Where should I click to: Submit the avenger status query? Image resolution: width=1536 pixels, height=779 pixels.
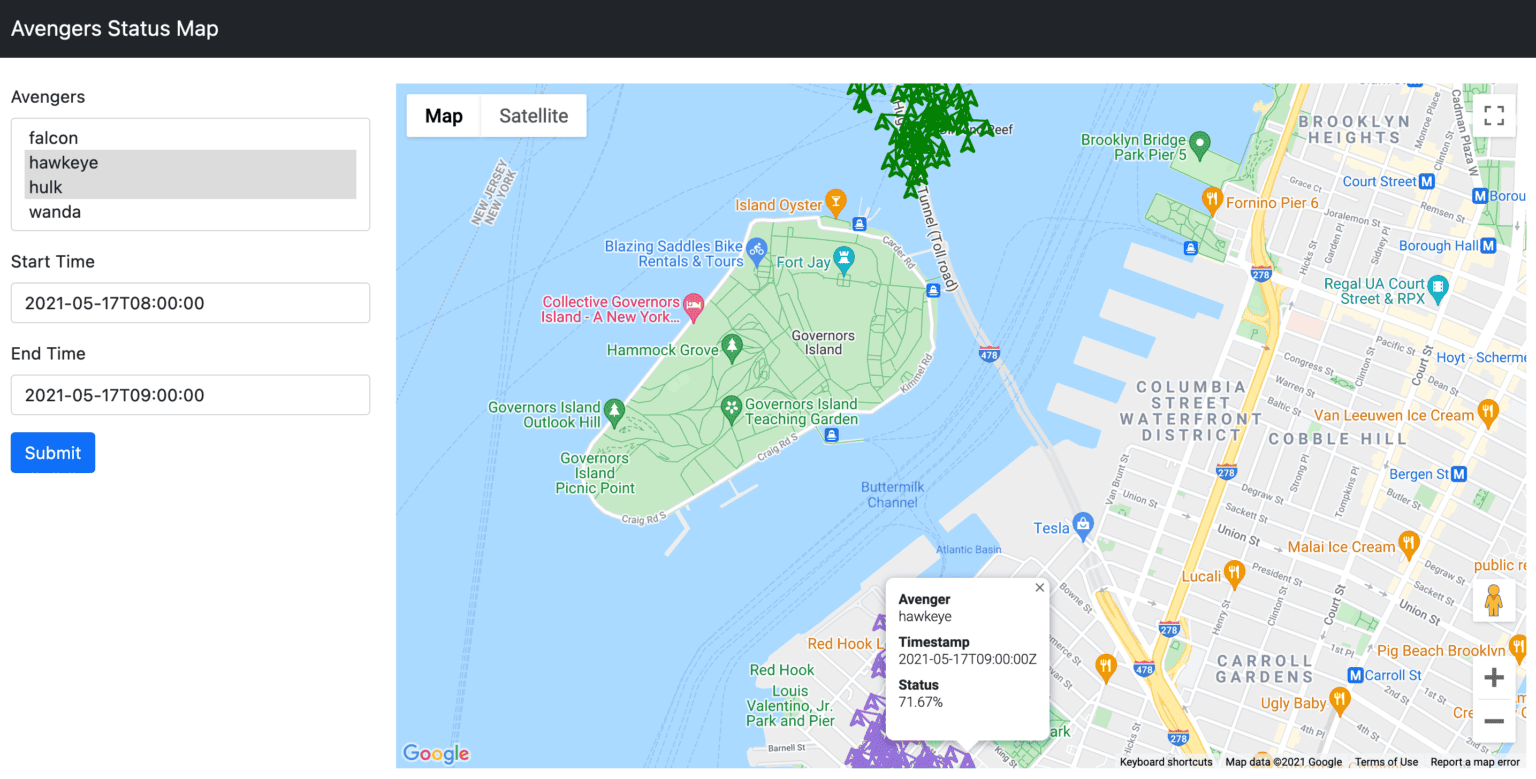(x=52, y=452)
